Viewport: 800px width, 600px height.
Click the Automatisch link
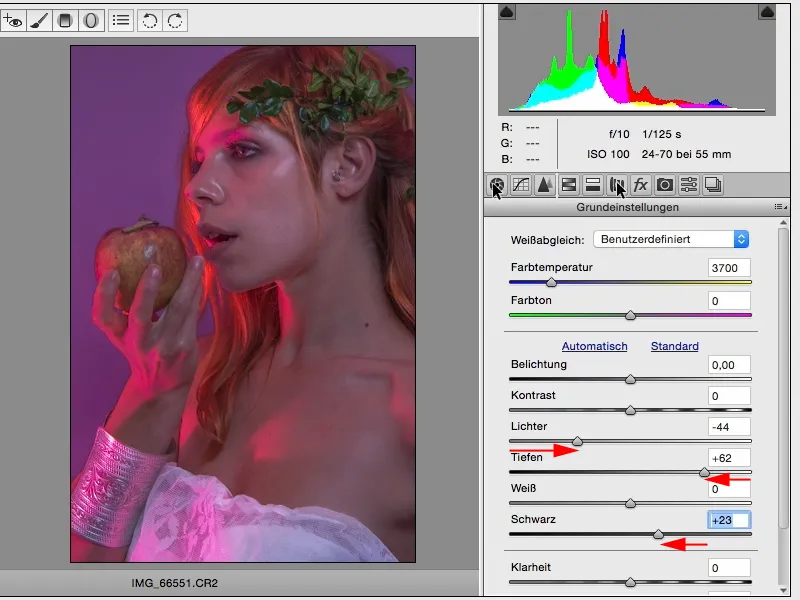[x=594, y=346]
